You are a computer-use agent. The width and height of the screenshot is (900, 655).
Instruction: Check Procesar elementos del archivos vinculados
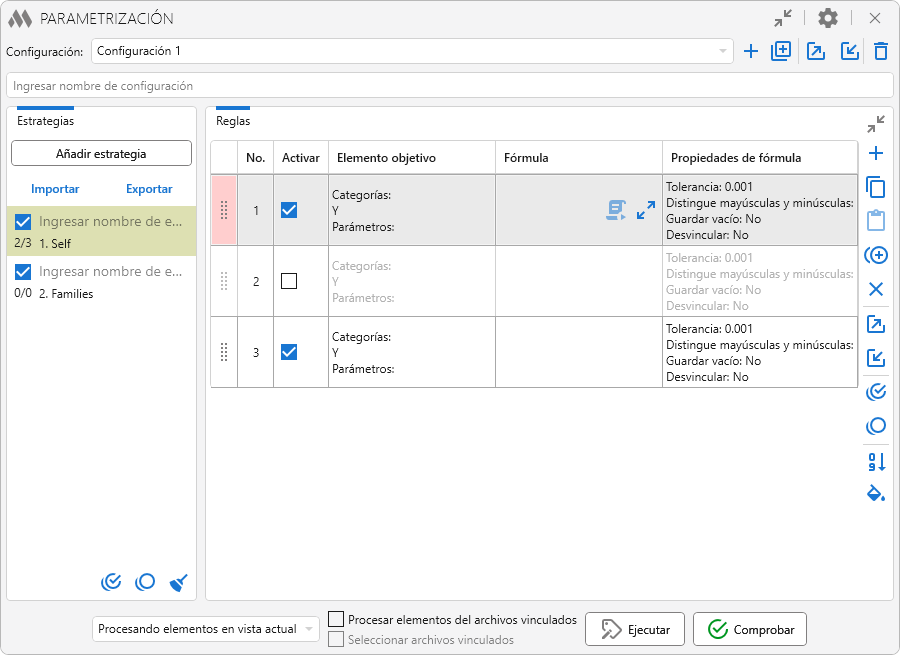coord(336,620)
